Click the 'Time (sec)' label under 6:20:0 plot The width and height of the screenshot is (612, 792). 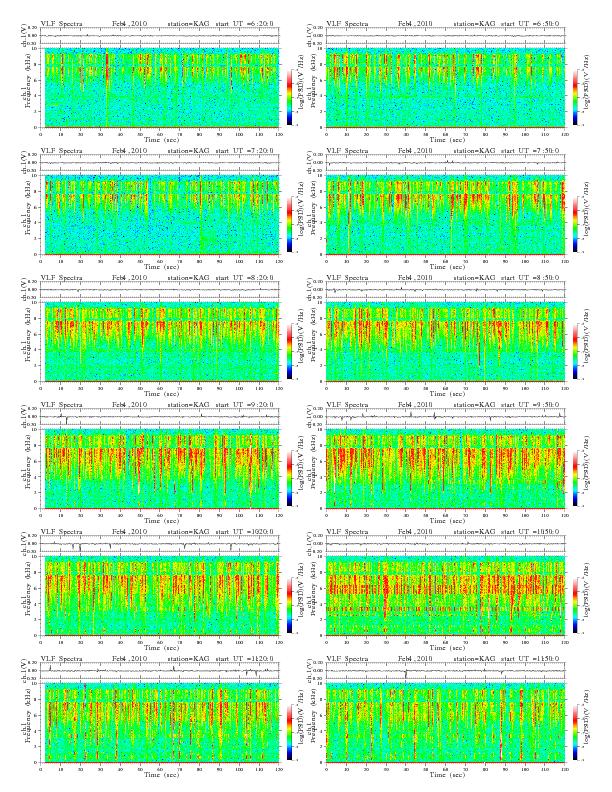point(162,139)
